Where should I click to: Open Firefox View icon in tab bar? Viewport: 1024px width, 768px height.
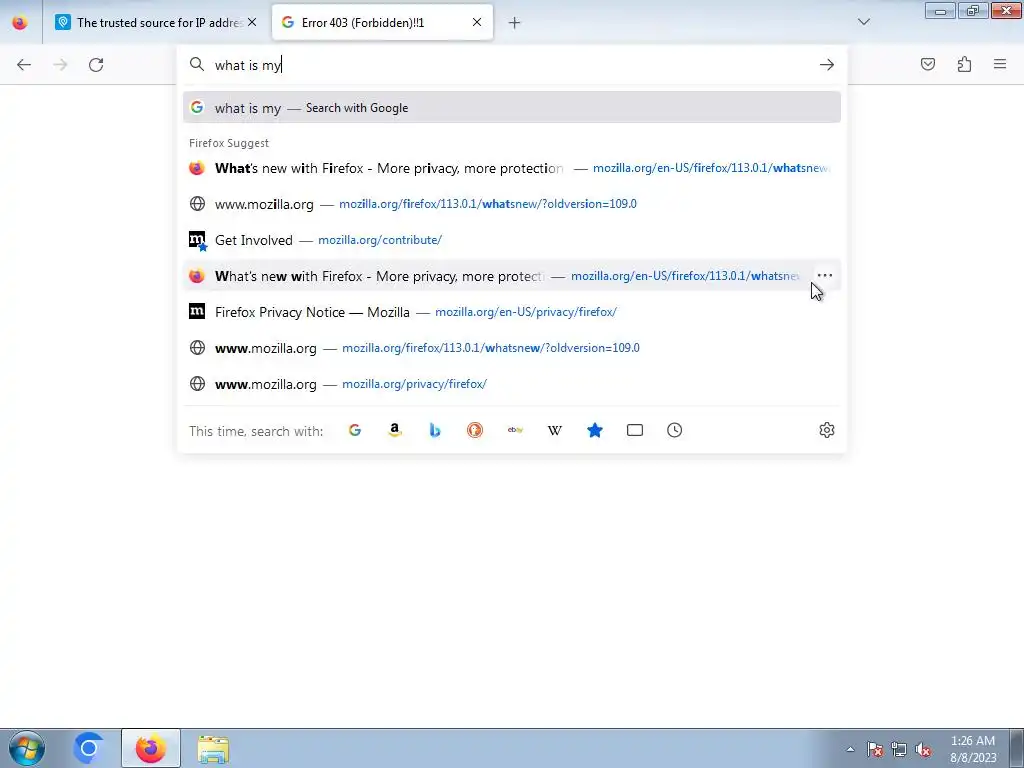[x=20, y=22]
